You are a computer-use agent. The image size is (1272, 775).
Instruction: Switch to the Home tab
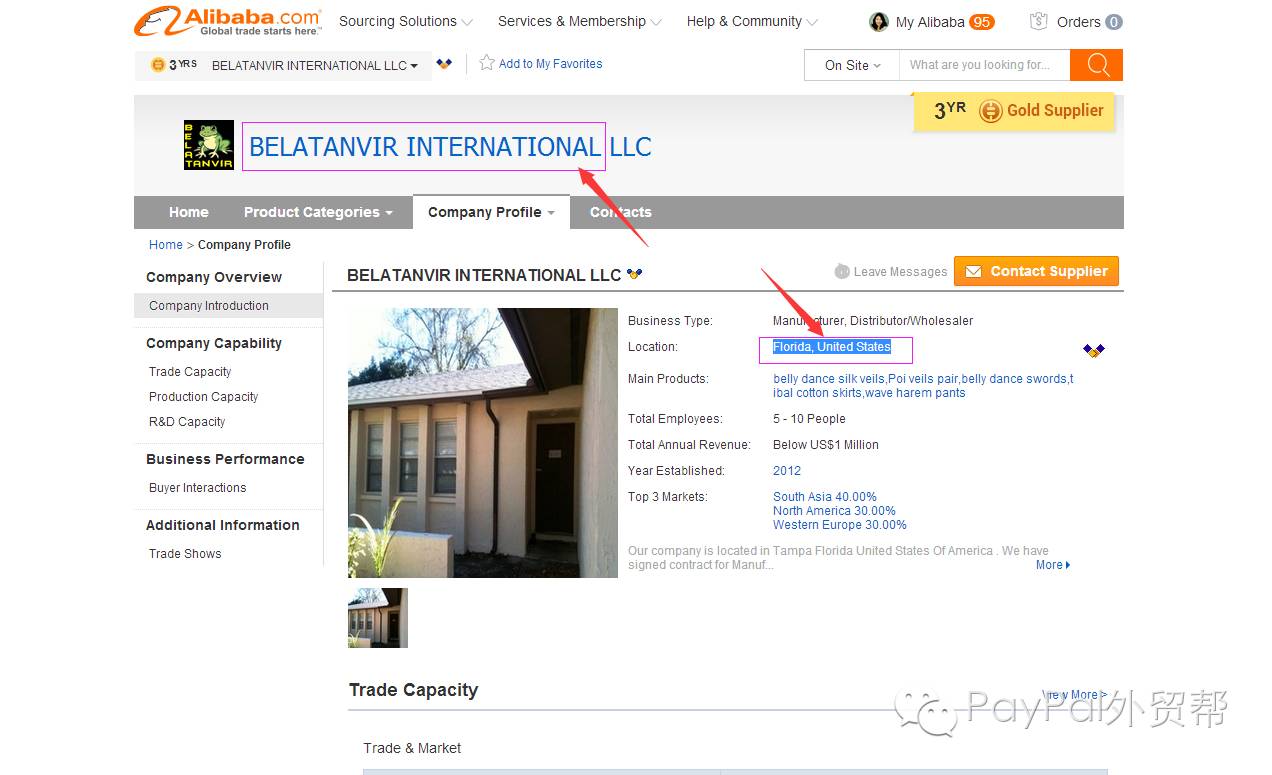(189, 212)
